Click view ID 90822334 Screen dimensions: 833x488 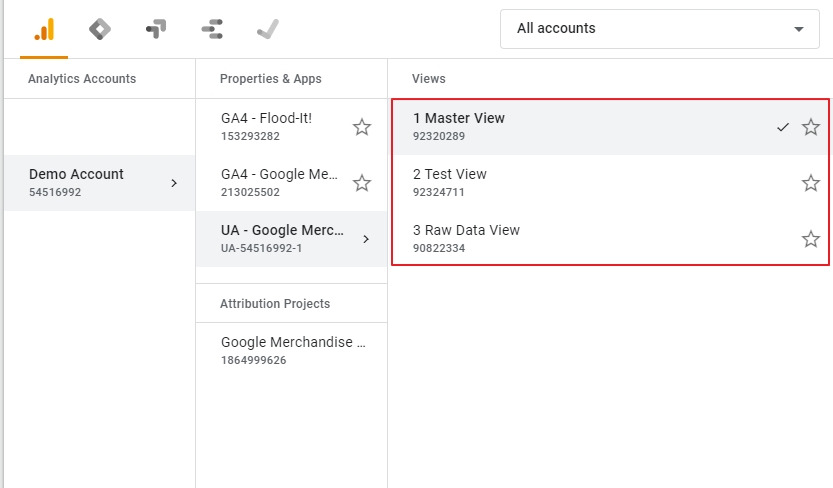439,248
